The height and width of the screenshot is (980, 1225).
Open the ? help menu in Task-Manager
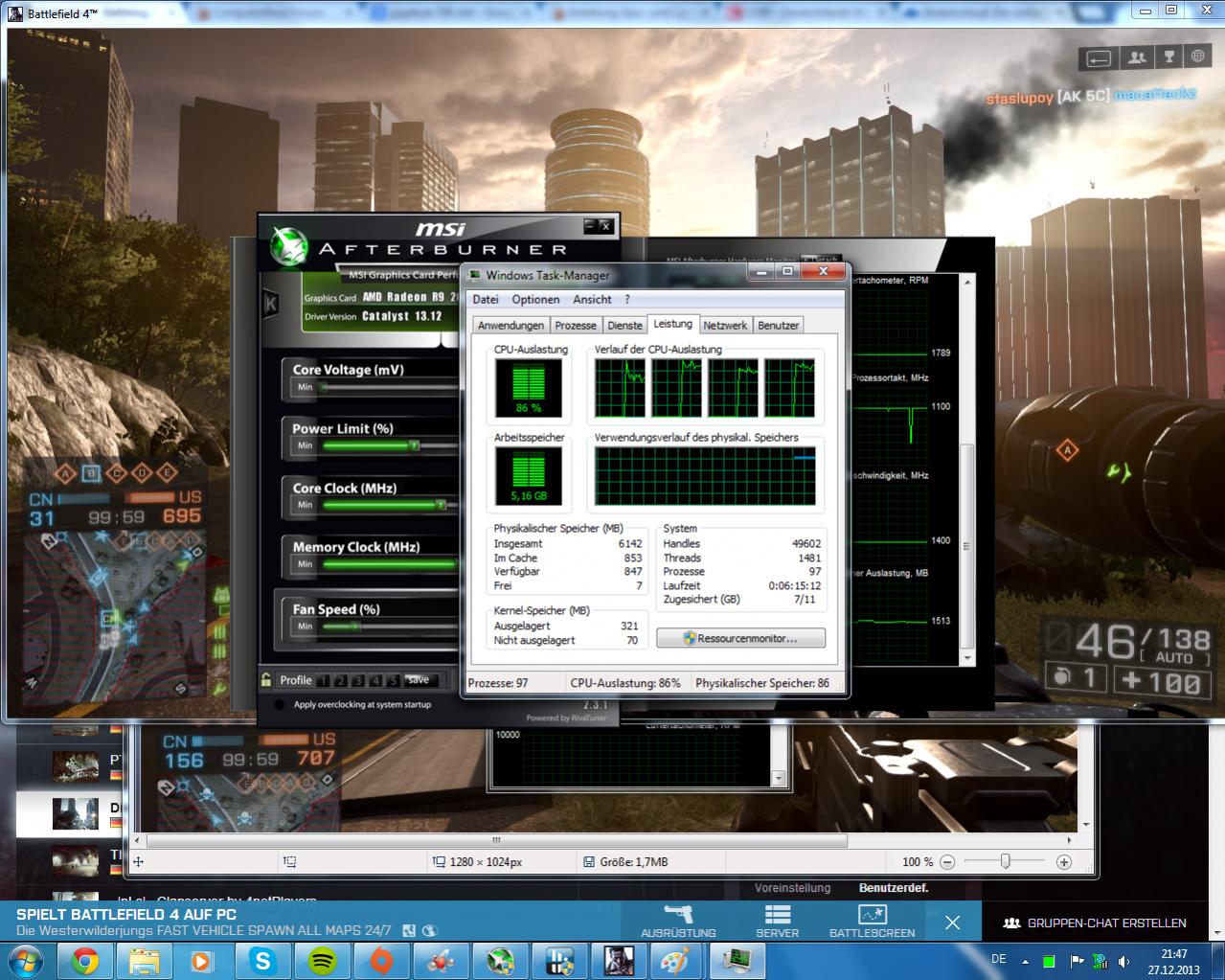point(627,299)
